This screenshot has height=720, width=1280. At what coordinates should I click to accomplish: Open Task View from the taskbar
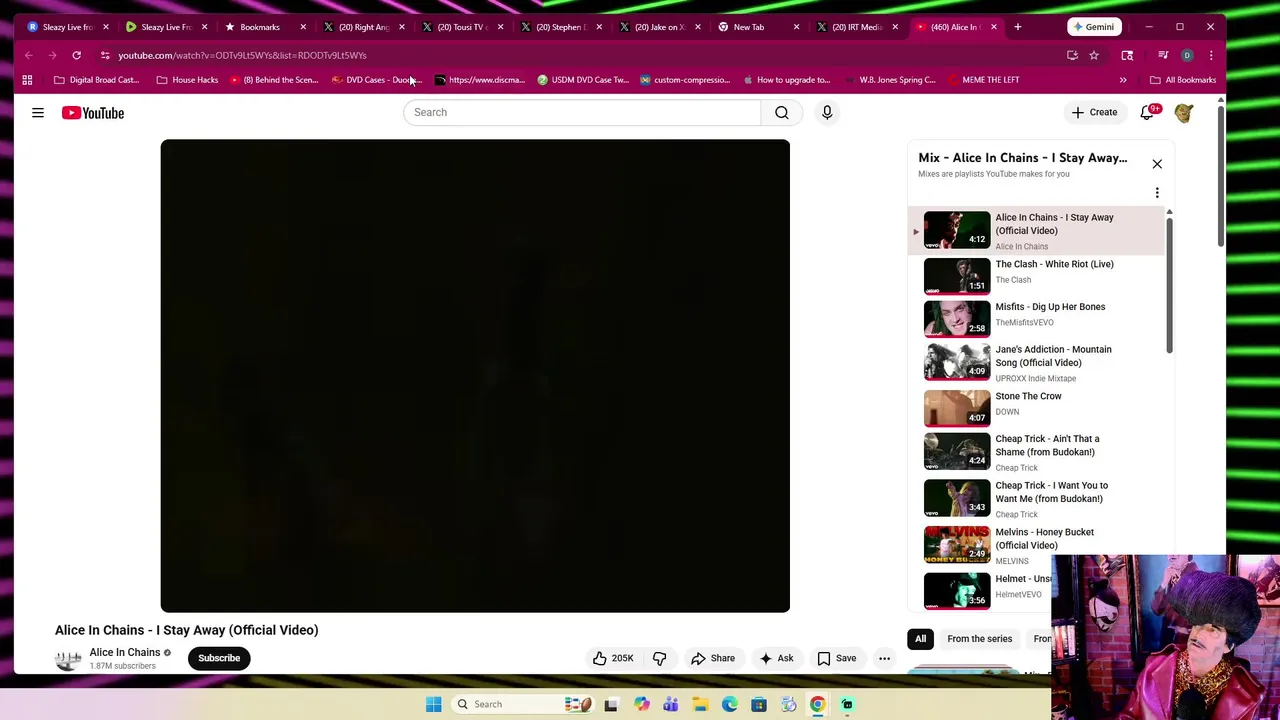[611, 704]
